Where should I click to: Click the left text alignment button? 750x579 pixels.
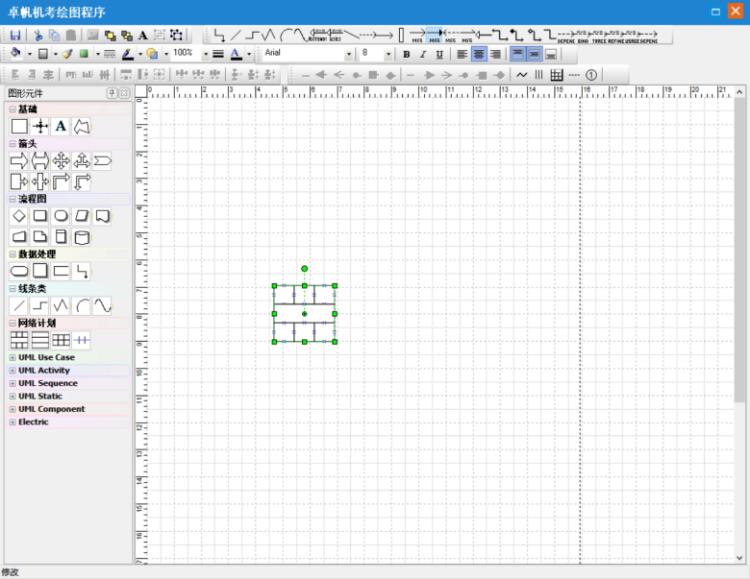tap(462, 54)
